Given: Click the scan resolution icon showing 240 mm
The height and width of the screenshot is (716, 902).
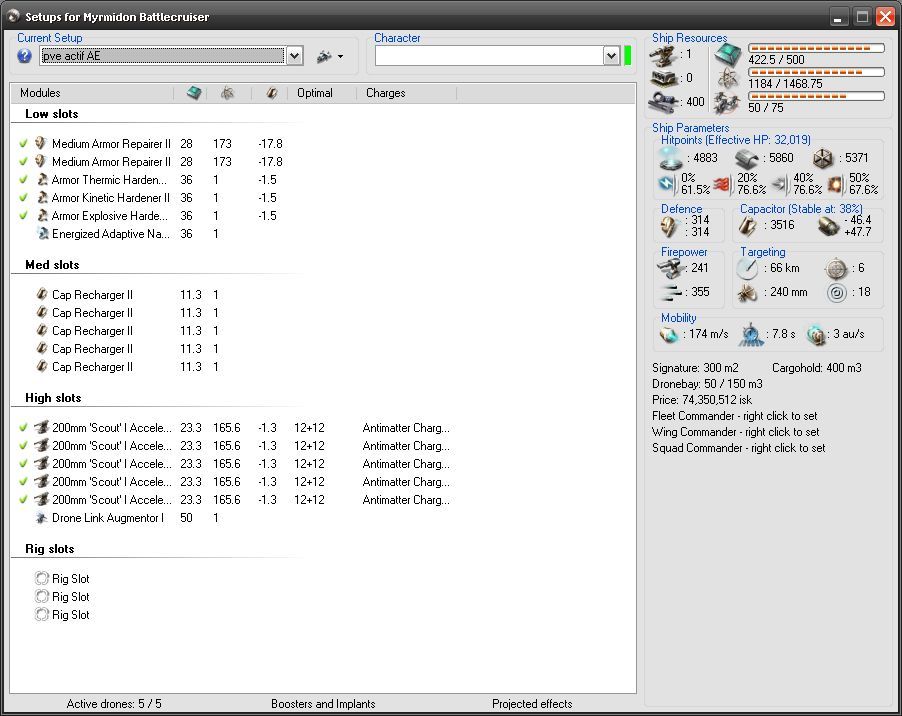Looking at the screenshot, I should (x=747, y=293).
